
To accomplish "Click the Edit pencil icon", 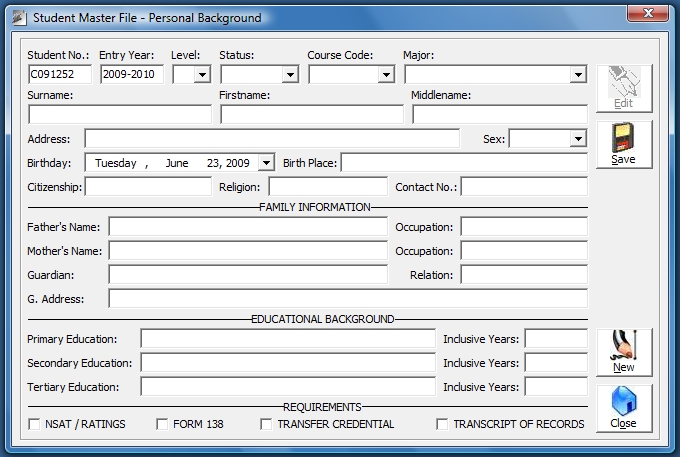I will (x=624, y=82).
